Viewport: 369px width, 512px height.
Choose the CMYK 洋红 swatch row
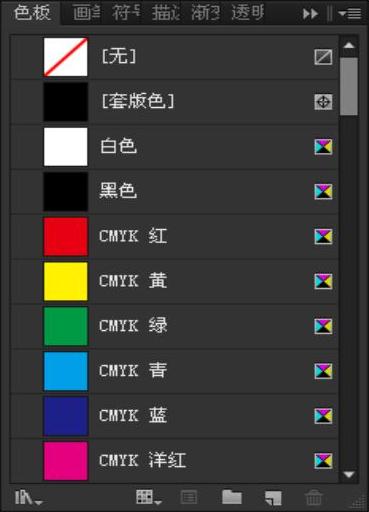174,461
